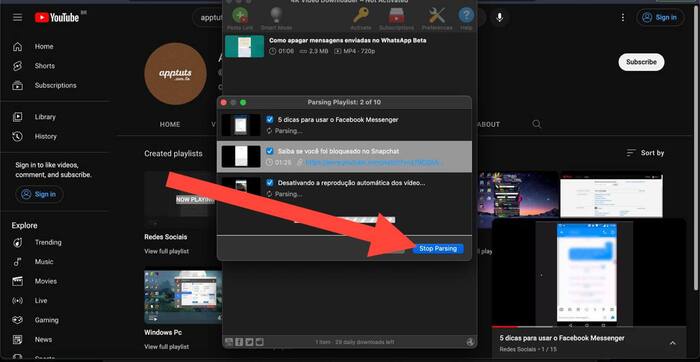
Task: Open YouTube settings three-dot menu
Action: (x=623, y=17)
